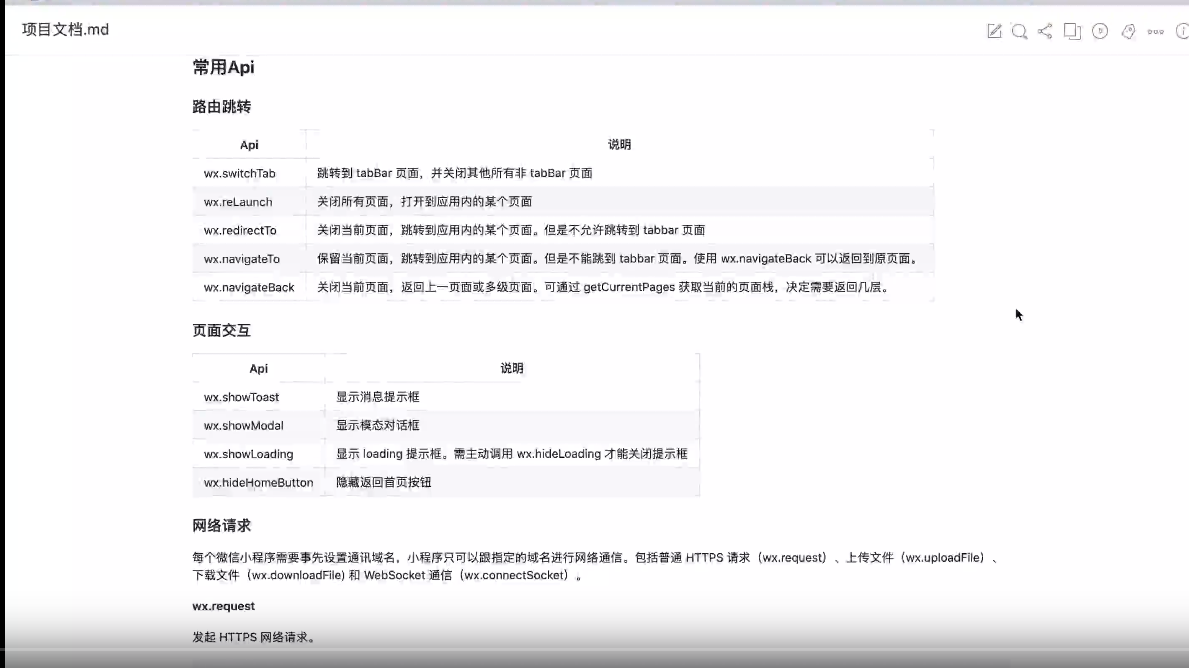Click the overlapping pages copy icon
Viewport: 1189px width, 668px height.
click(1072, 31)
